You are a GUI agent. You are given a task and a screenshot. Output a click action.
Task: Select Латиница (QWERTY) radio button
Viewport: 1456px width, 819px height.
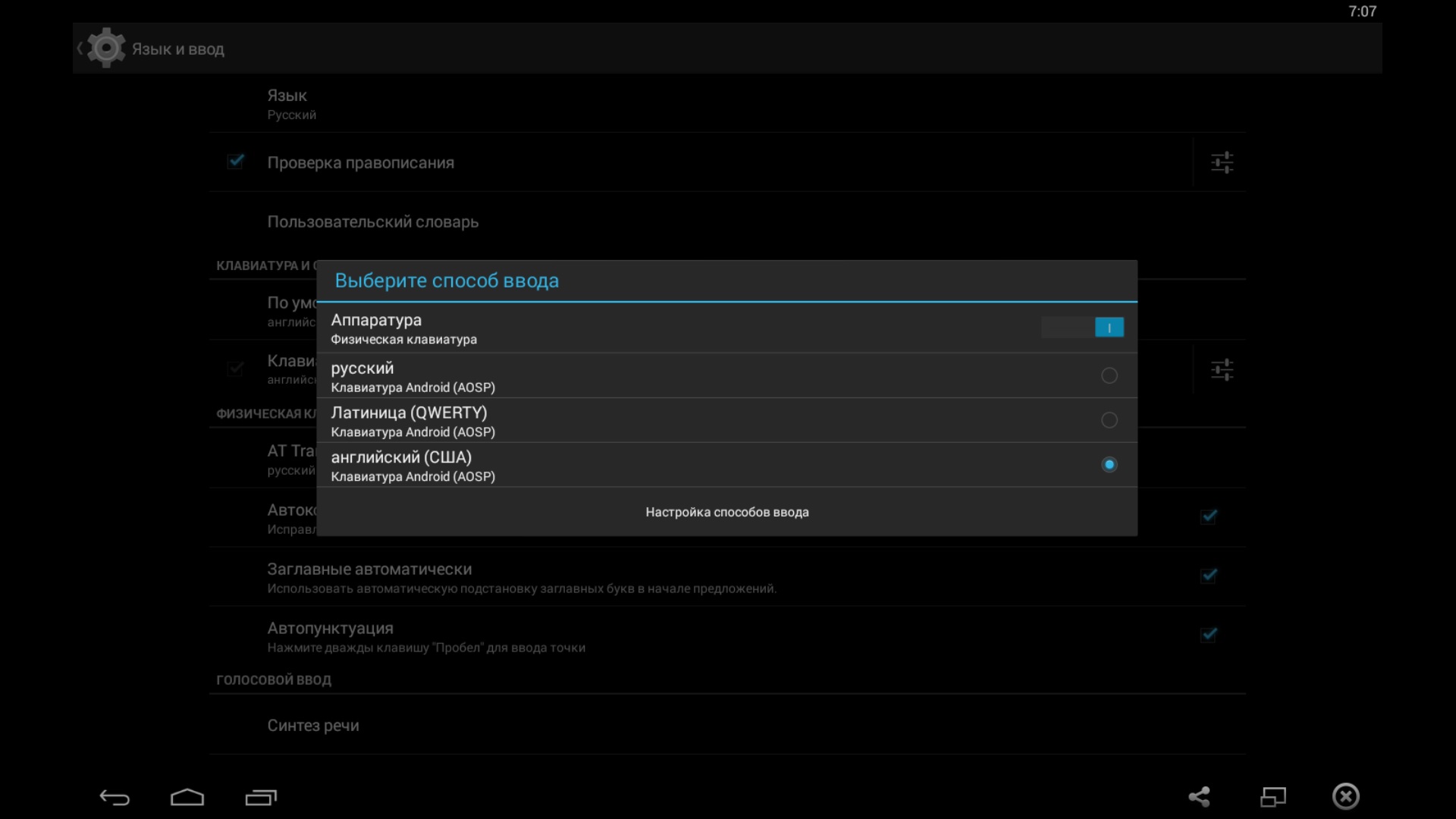[1109, 420]
